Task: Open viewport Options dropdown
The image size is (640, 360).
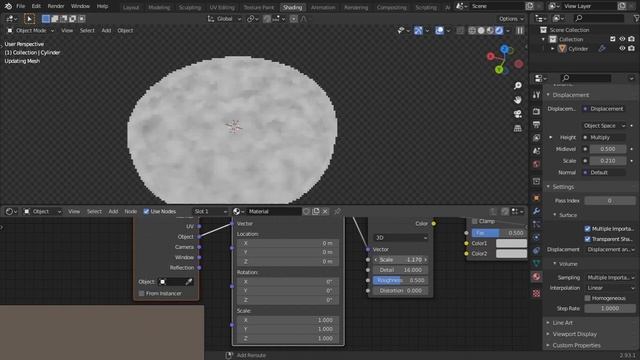Action: click(511, 19)
